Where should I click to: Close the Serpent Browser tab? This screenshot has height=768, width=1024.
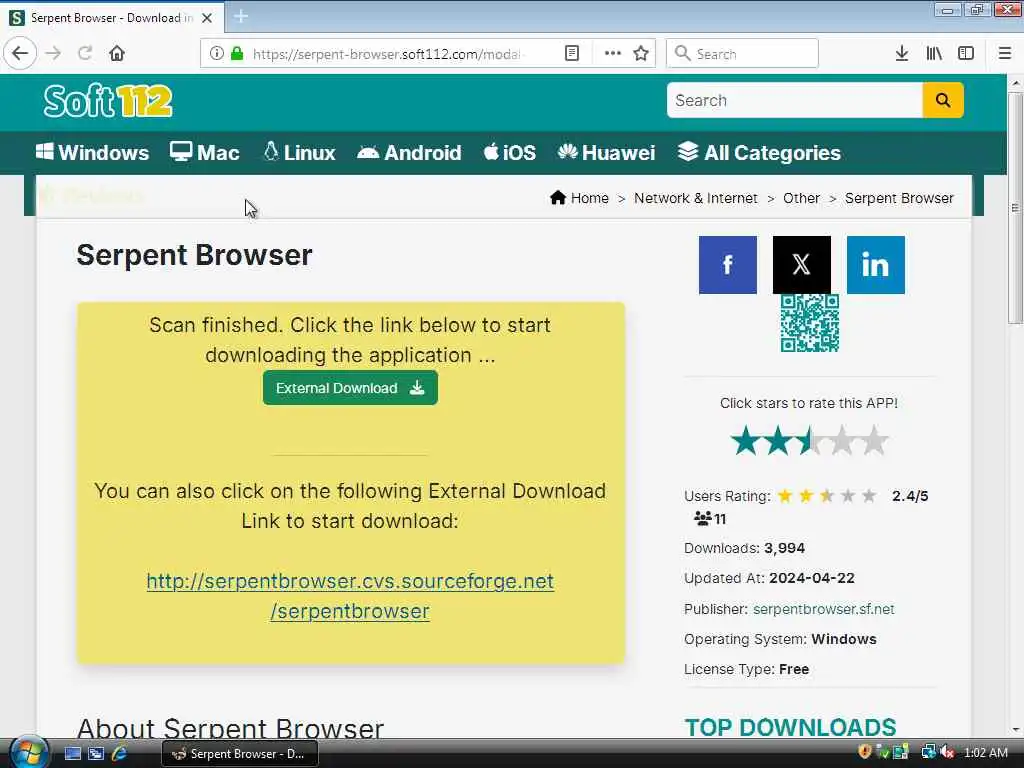click(x=207, y=18)
